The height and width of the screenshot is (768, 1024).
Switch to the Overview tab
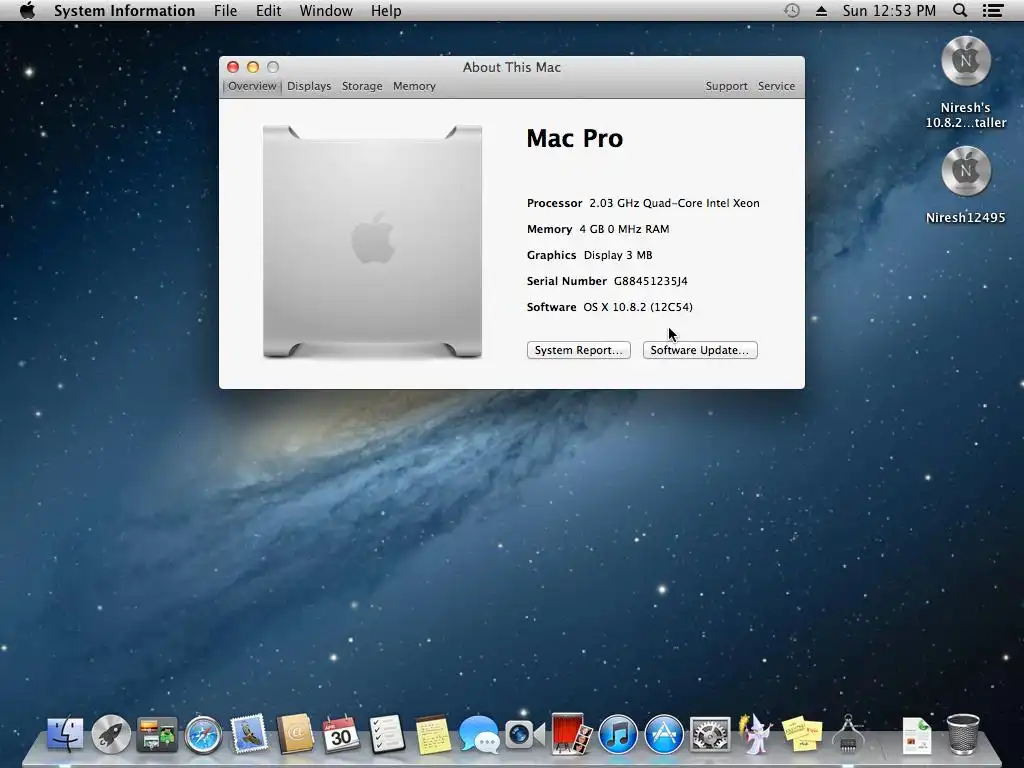click(252, 86)
